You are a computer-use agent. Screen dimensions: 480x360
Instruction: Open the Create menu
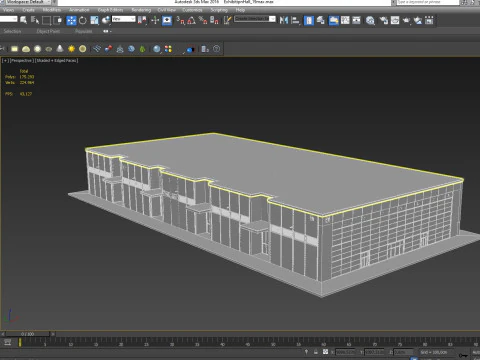coord(28,10)
